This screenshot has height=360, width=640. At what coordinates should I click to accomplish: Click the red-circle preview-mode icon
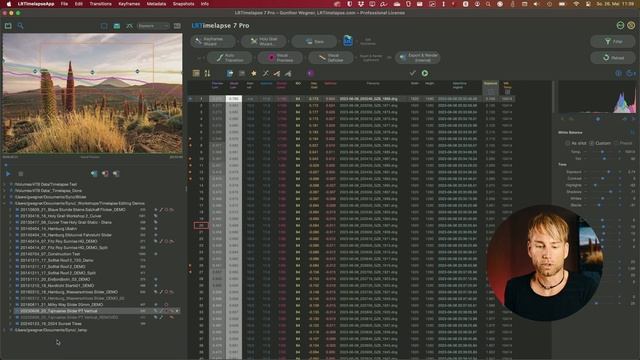pos(105,173)
